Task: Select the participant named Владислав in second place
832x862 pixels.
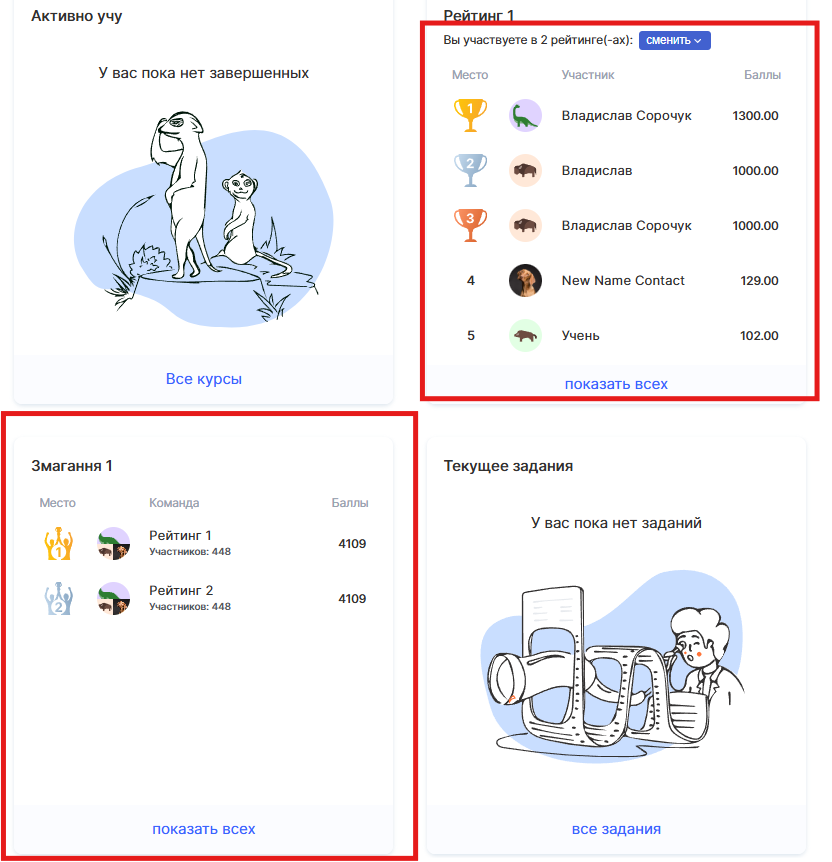Action: [597, 170]
